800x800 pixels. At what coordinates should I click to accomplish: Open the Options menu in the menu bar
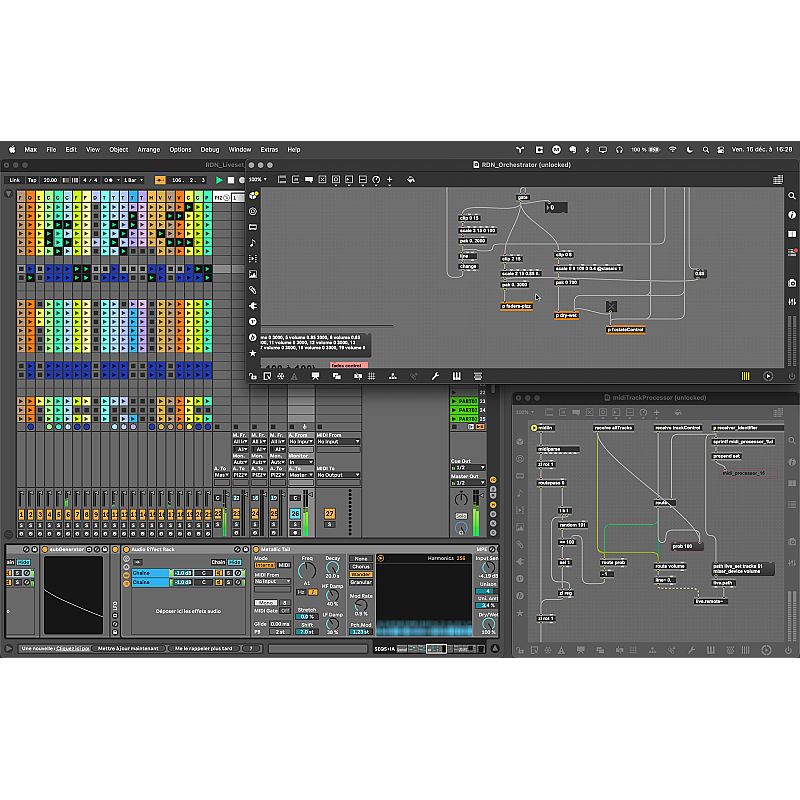coord(180,148)
